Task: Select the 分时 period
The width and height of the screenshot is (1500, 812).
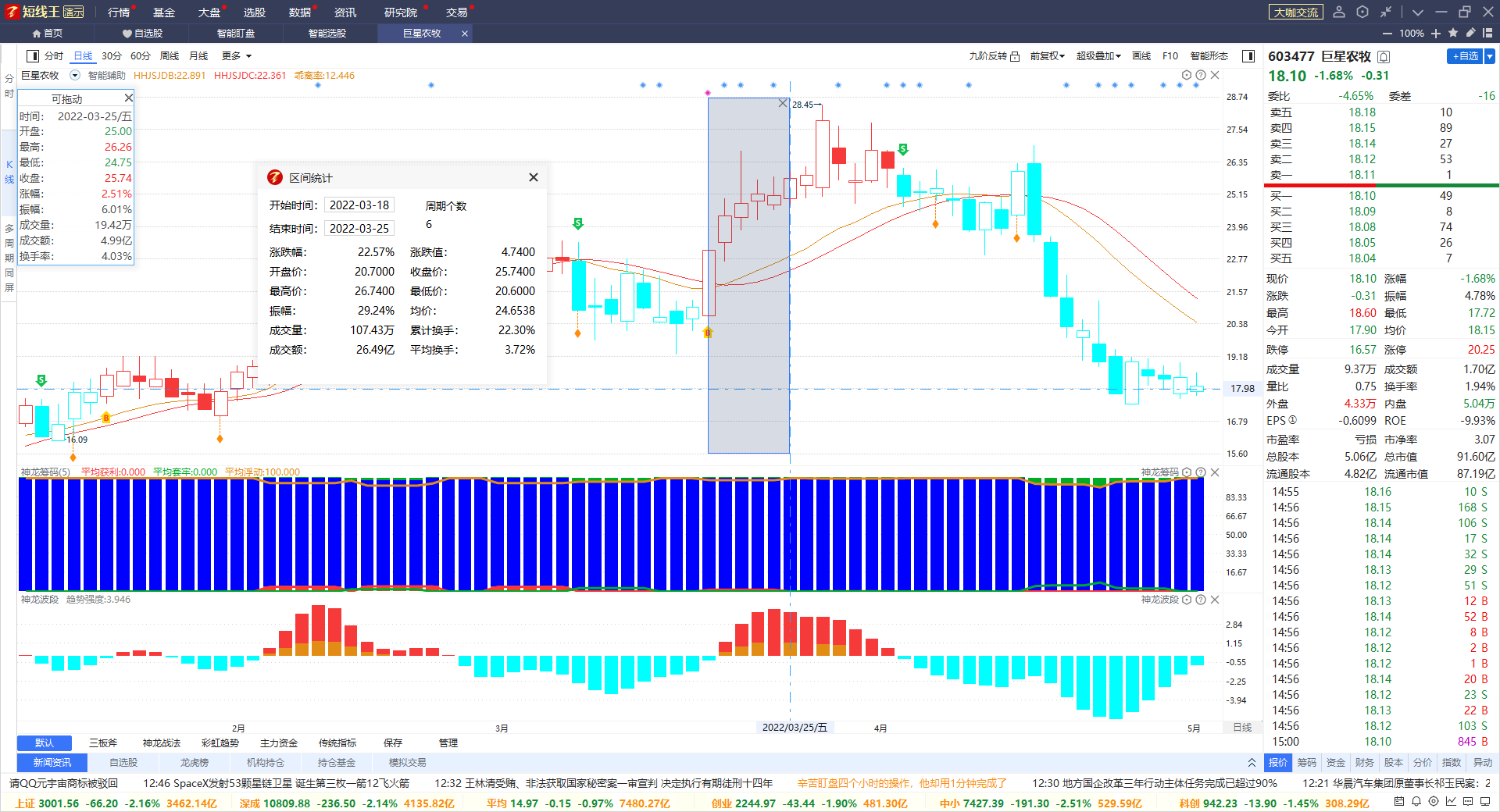Action: (54, 56)
